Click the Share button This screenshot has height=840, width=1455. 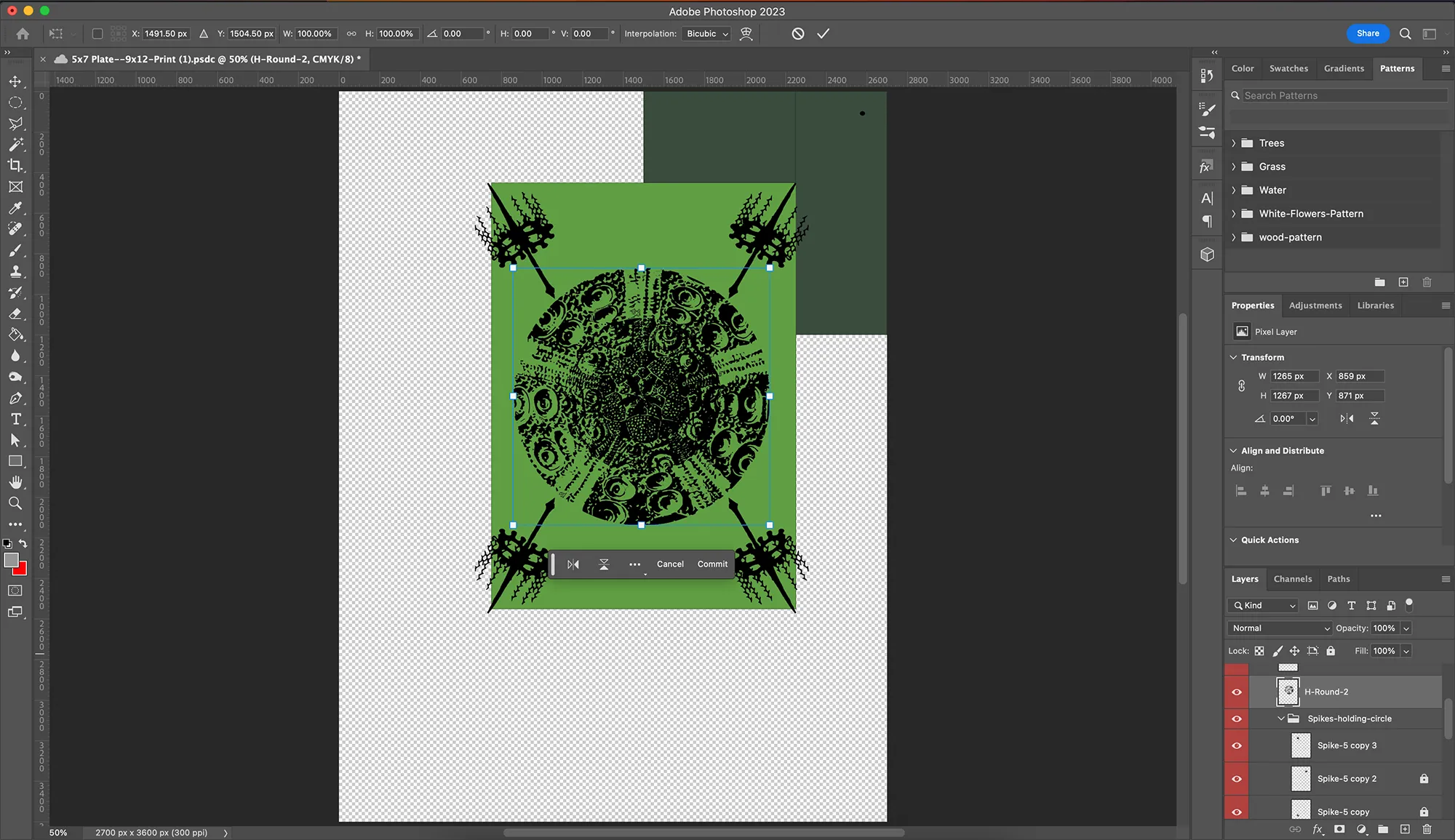tap(1368, 33)
